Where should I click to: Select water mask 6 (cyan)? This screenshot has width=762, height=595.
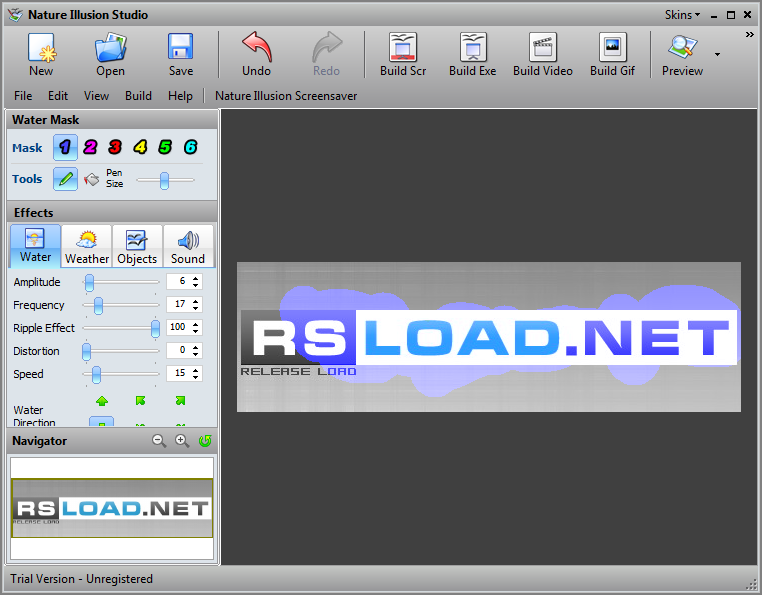(x=190, y=147)
